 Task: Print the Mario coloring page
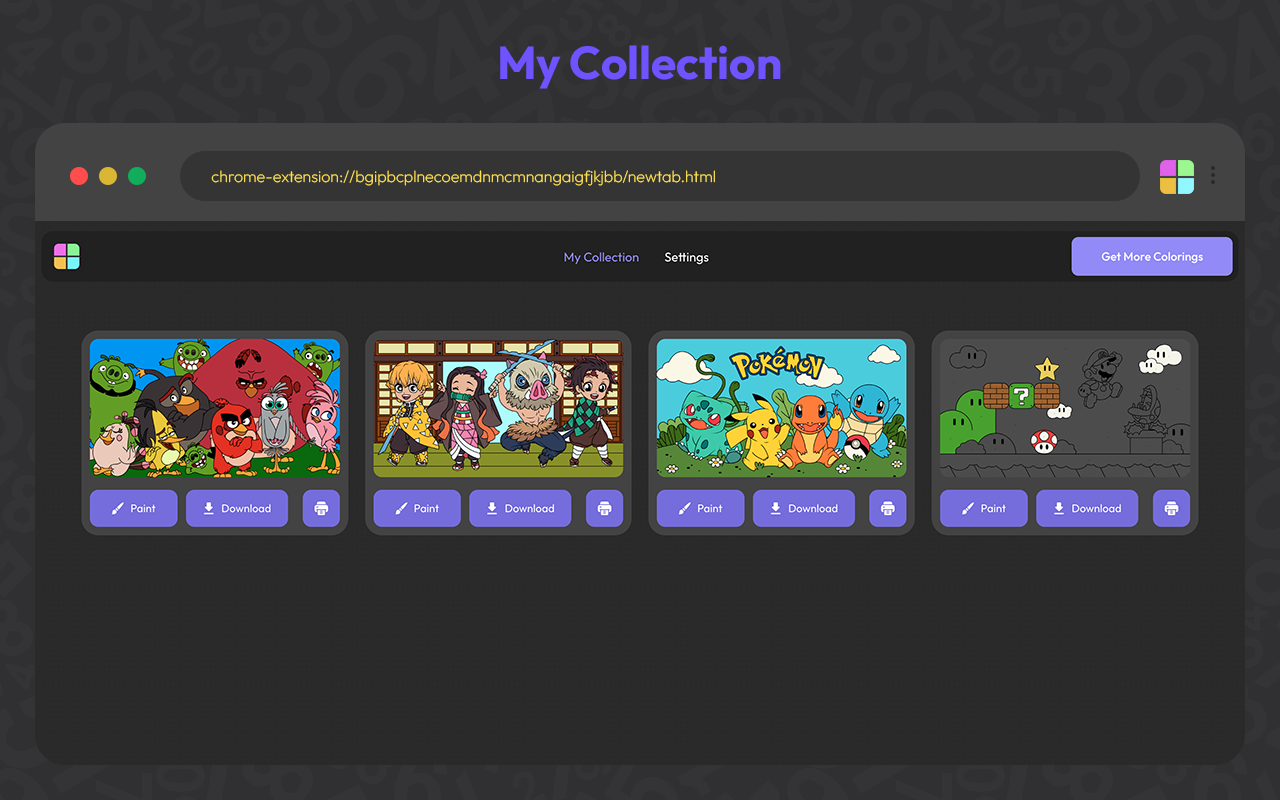1171,508
